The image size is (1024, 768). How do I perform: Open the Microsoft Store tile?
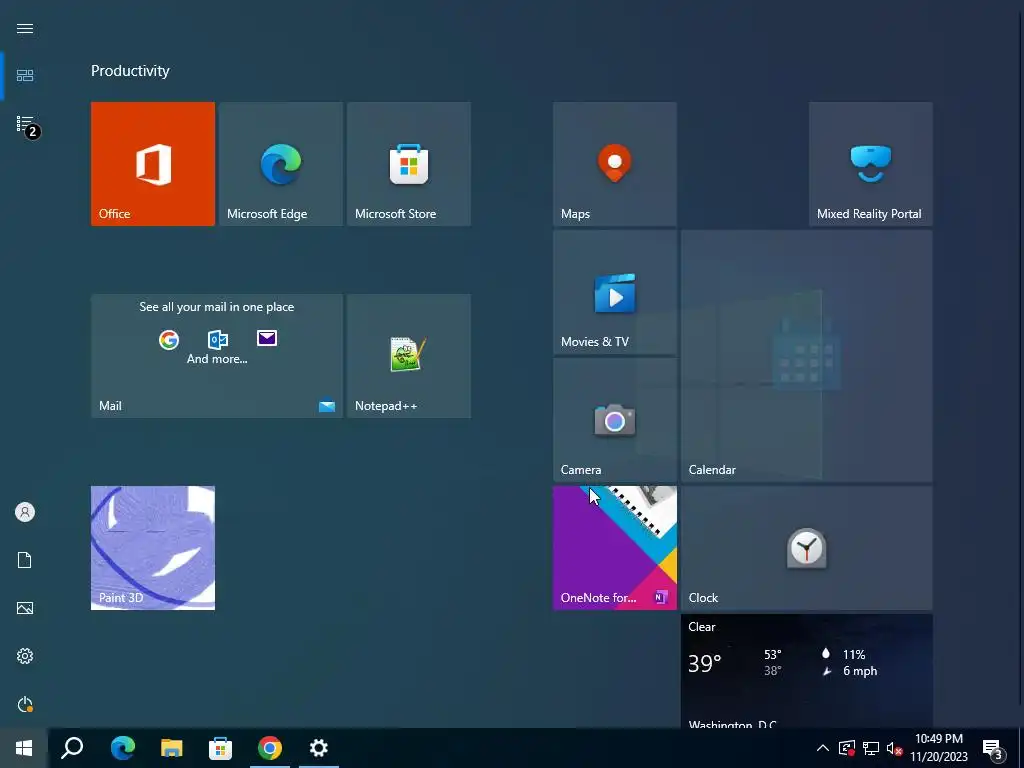tap(409, 164)
